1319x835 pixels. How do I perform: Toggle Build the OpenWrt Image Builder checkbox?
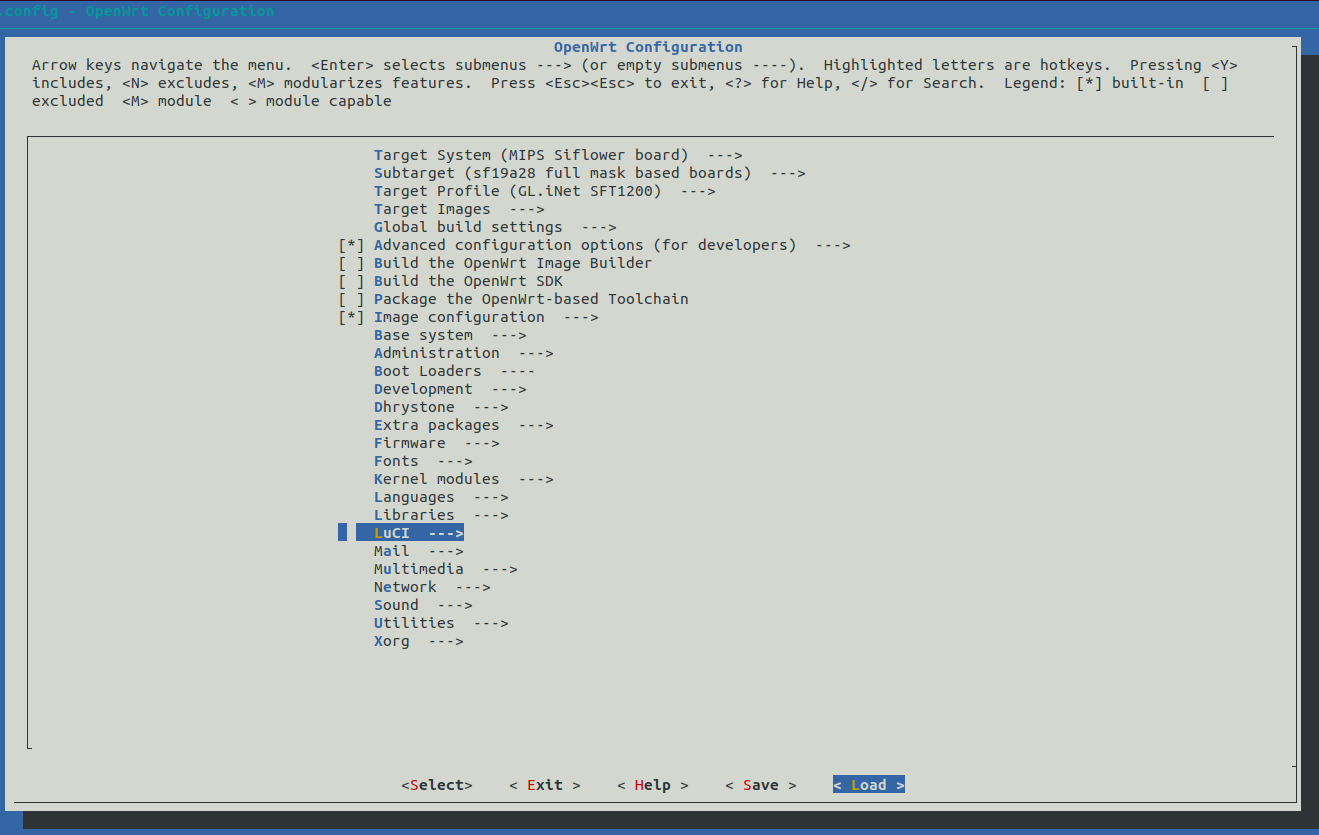click(351, 263)
